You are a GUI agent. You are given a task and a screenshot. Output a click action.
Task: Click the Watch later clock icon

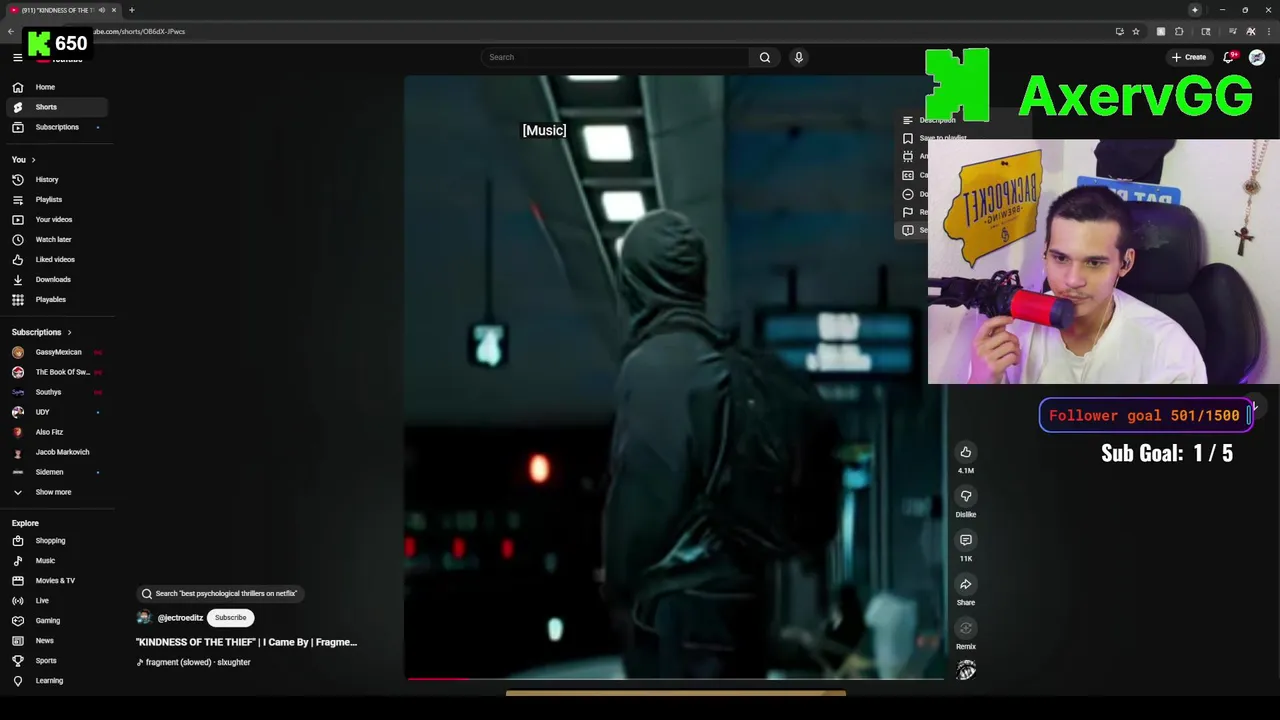18,240
